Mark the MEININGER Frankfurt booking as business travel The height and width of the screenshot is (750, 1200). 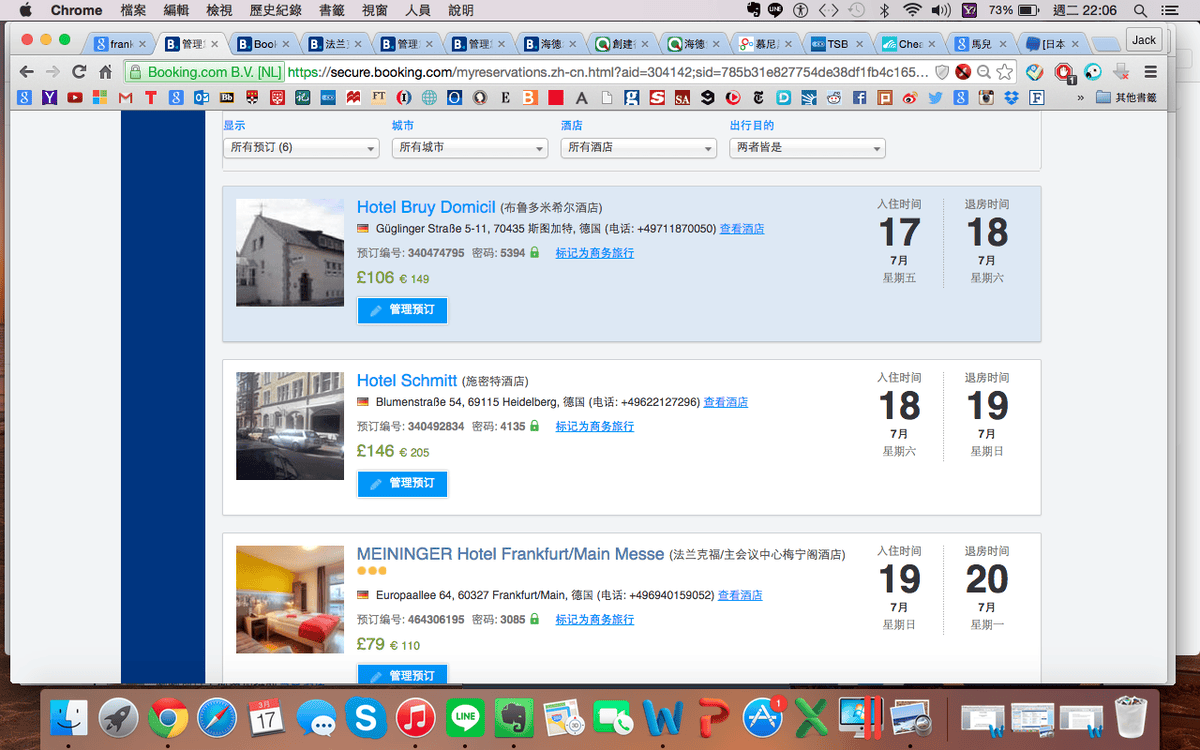click(x=594, y=619)
